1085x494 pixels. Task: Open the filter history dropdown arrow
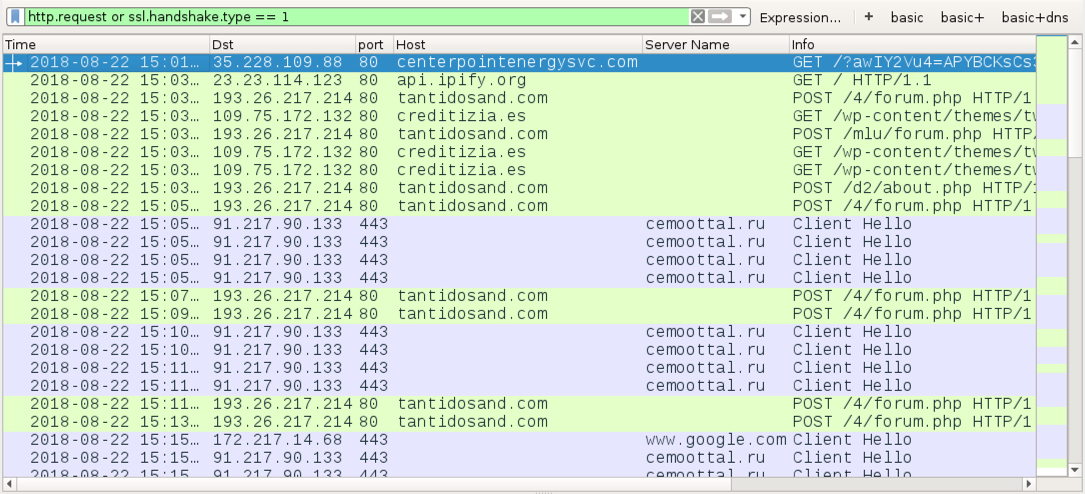tap(742, 17)
